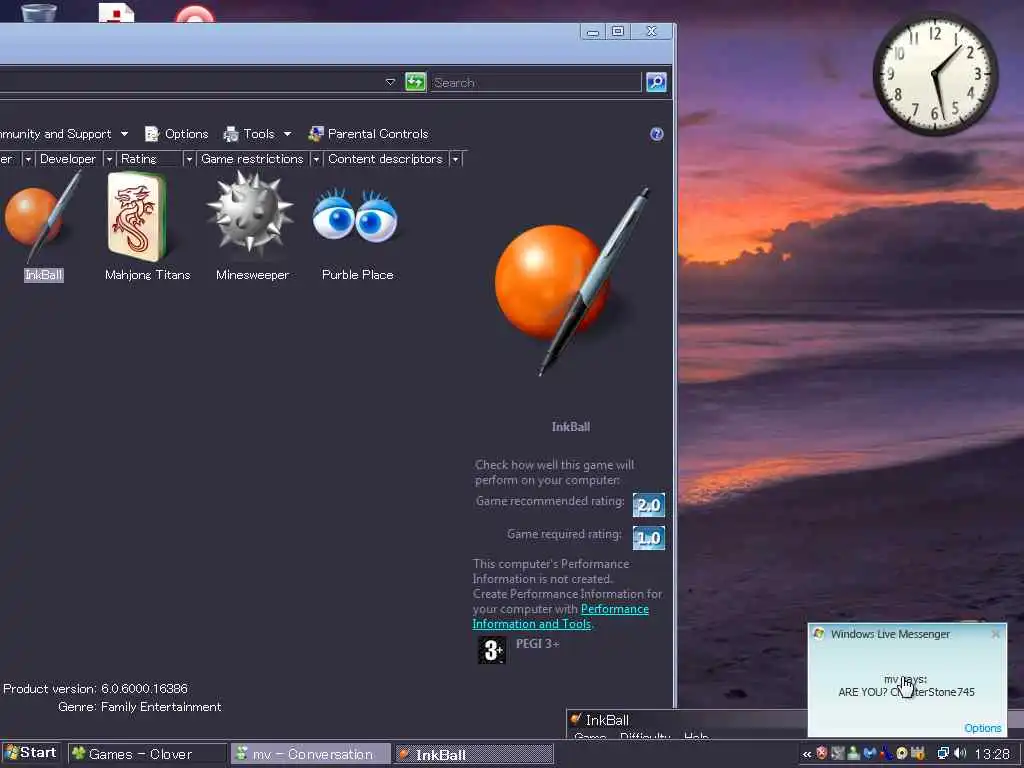1024x768 pixels.
Task: Click the Messenger notification message text
Action: (906, 686)
